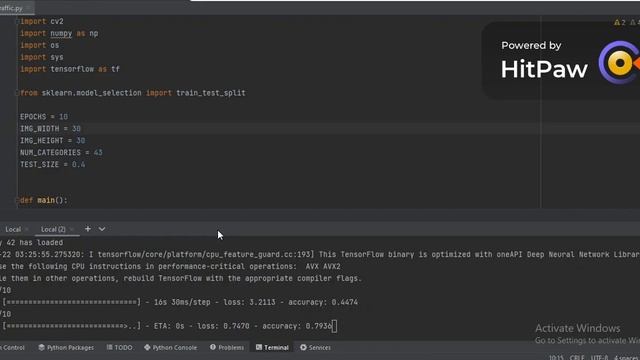Click completed progress bar with 16s 30ms/step

[x=71, y=302]
